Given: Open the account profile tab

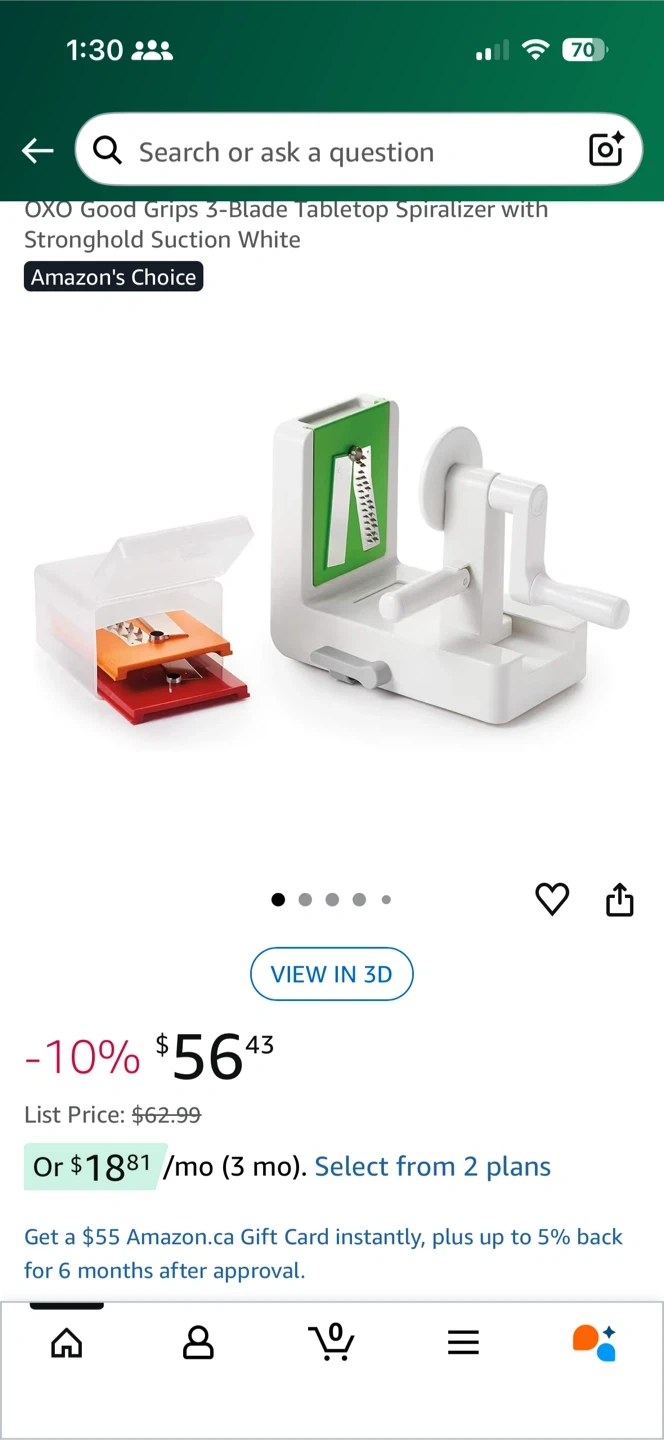Looking at the screenshot, I should tap(198, 1342).
